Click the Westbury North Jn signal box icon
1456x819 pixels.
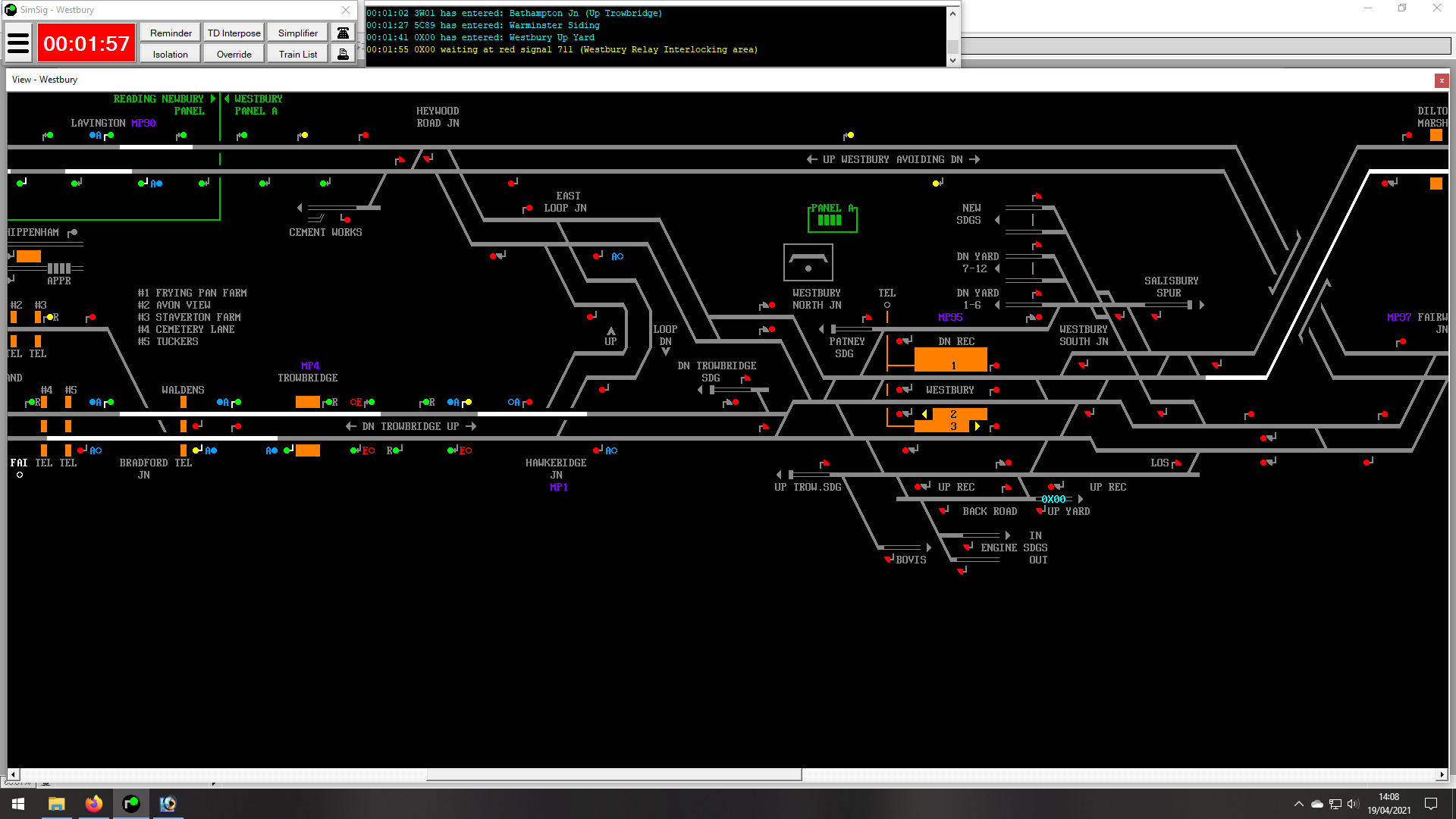pyautogui.click(x=808, y=262)
